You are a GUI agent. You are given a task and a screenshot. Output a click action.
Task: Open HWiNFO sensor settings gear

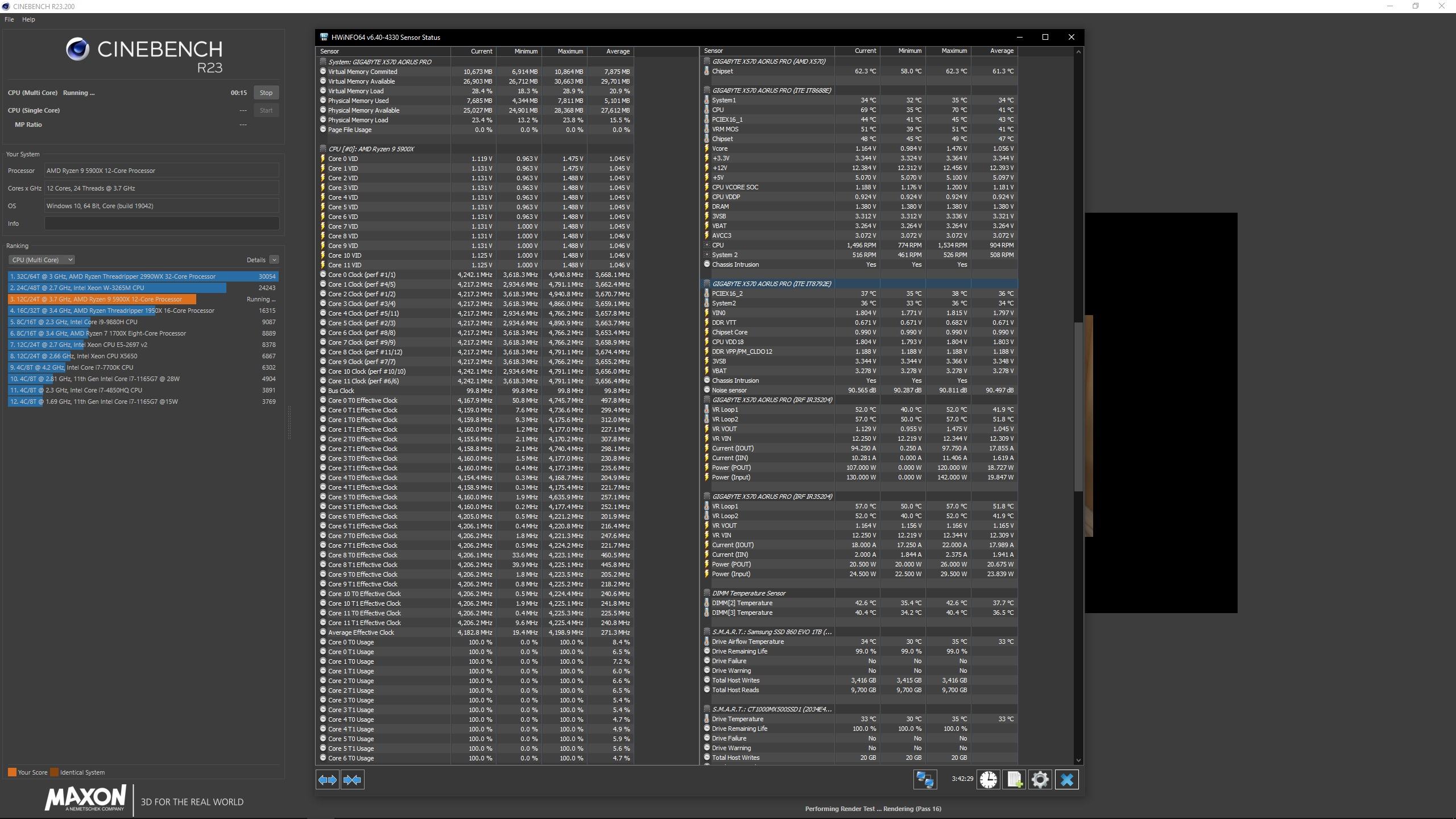pos(1040,780)
